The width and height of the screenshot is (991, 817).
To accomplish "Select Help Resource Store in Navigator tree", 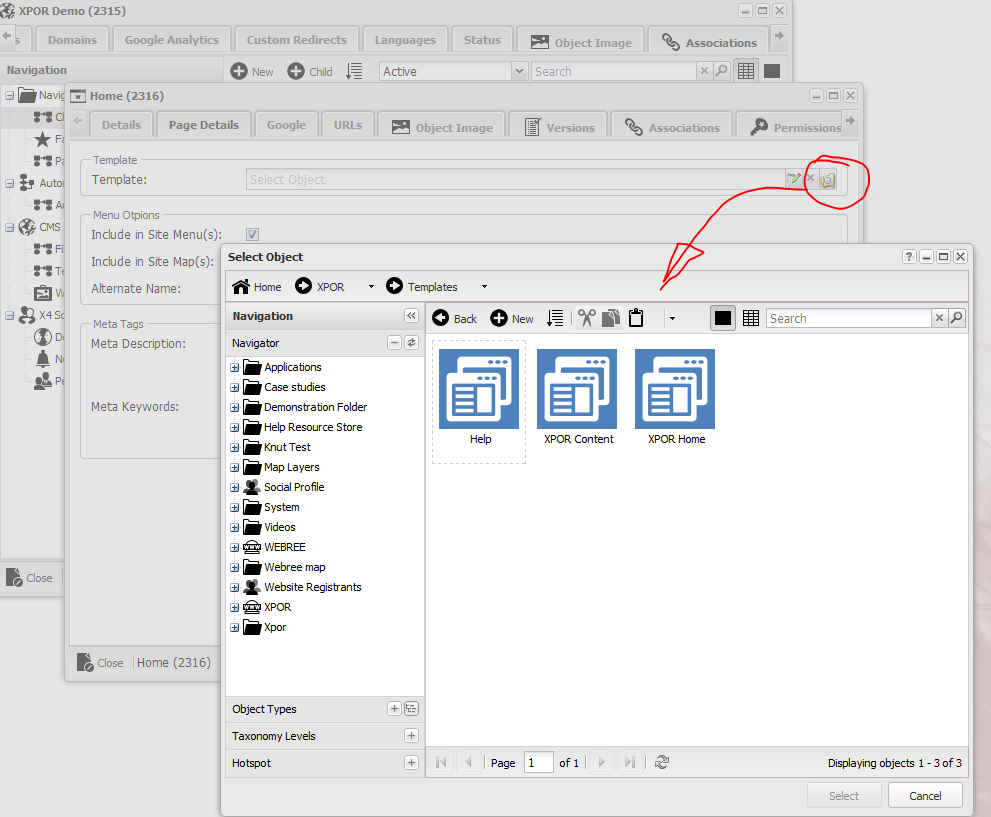I will [313, 427].
